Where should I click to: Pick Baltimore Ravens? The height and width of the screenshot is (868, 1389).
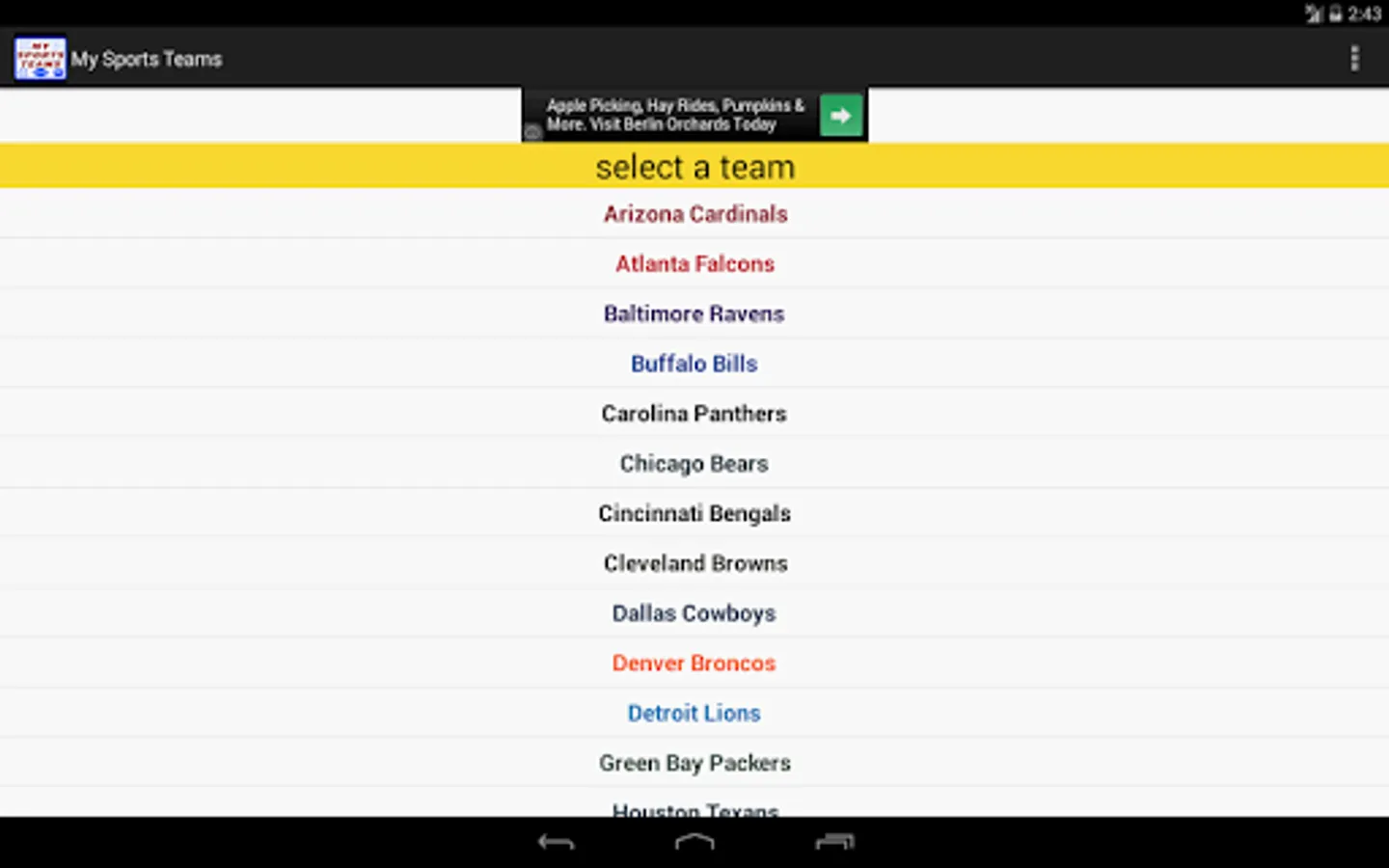tap(694, 313)
